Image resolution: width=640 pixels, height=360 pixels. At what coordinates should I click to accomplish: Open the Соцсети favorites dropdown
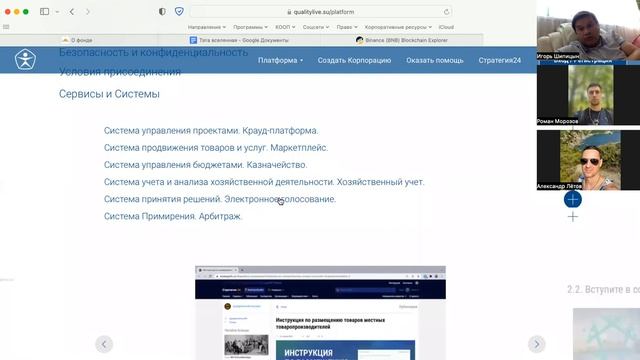click(x=316, y=27)
